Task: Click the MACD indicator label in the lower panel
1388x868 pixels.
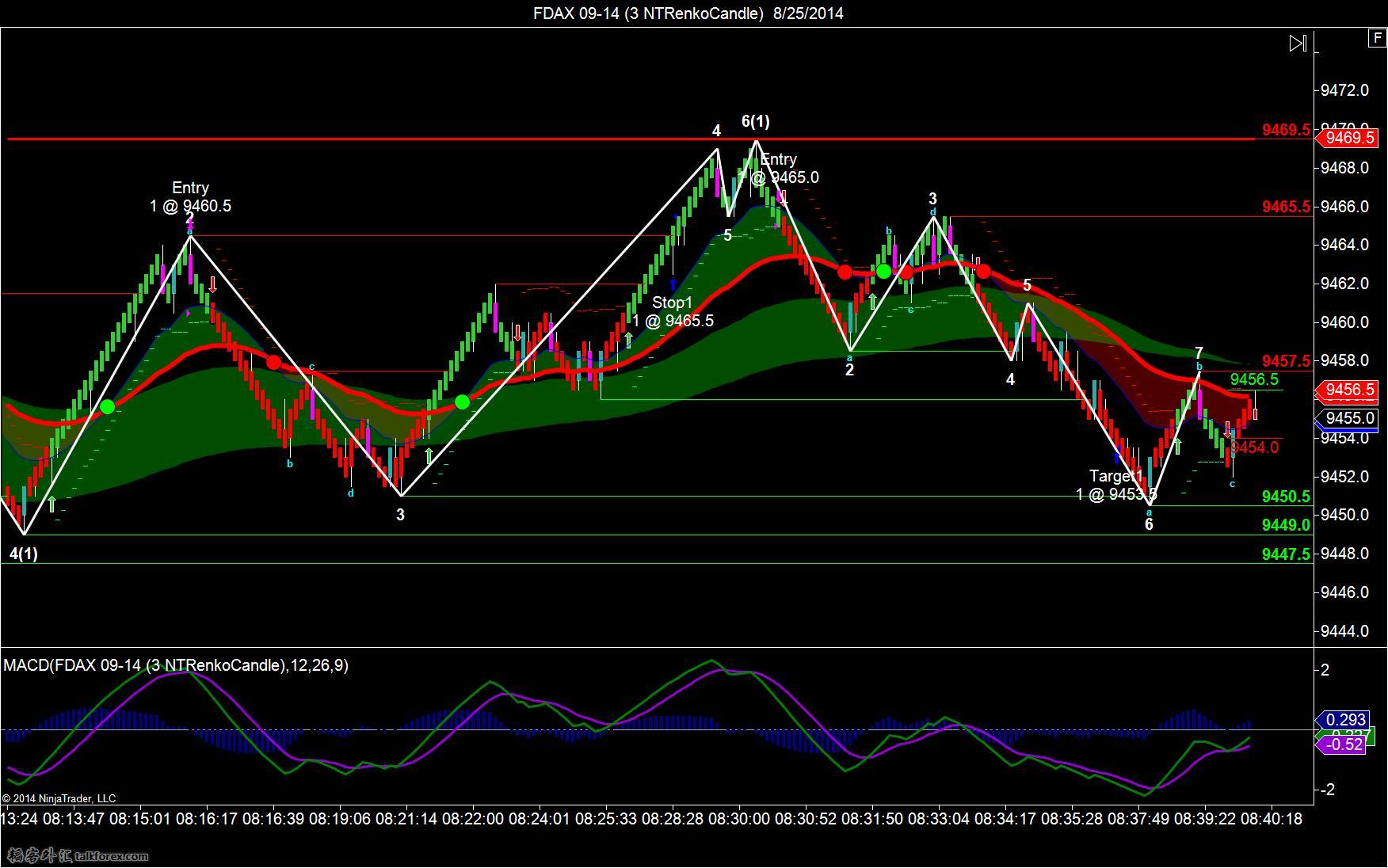Action: tap(176, 665)
